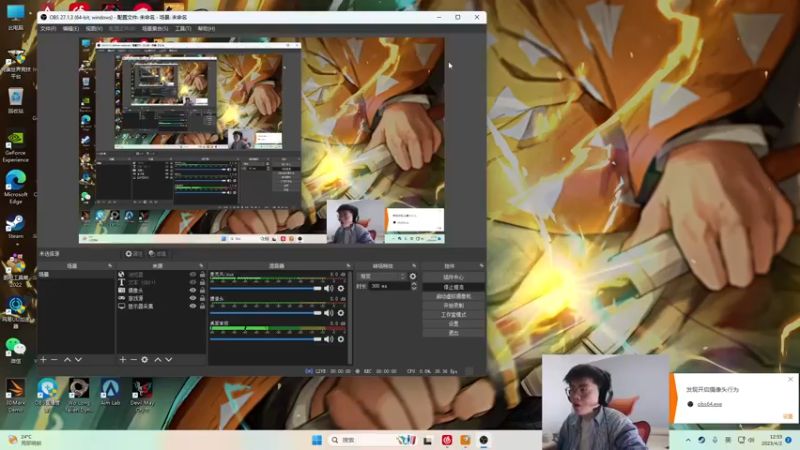Click the 退出 button in the controls panel
Screen dimensions: 800x450
pos(454,333)
